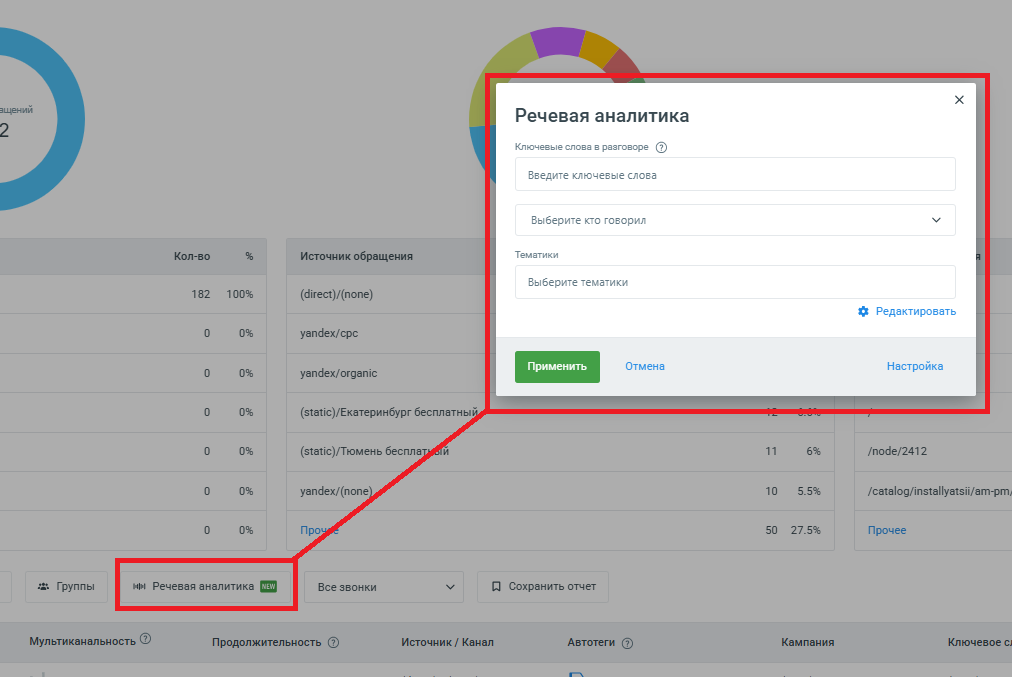This screenshot has width=1012, height=677.
Task: Open the Прочее link in Источник обращения table
Action: tap(319, 530)
